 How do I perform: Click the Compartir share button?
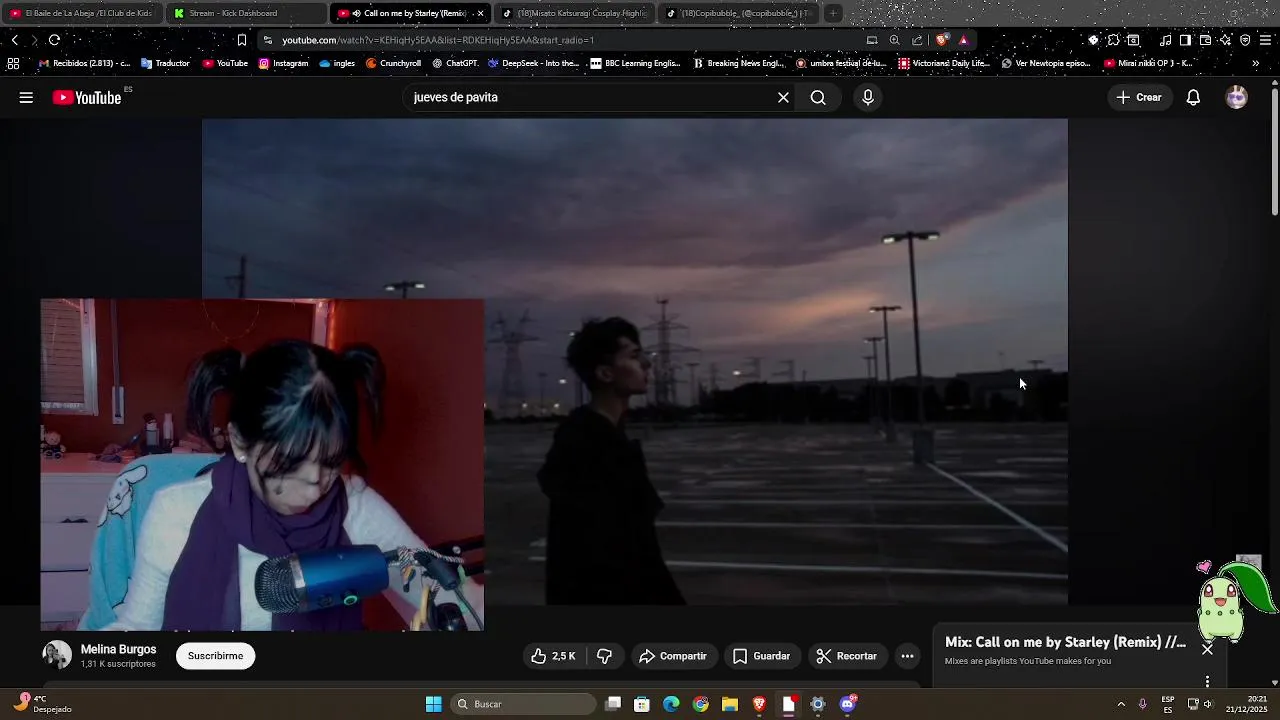pos(673,656)
